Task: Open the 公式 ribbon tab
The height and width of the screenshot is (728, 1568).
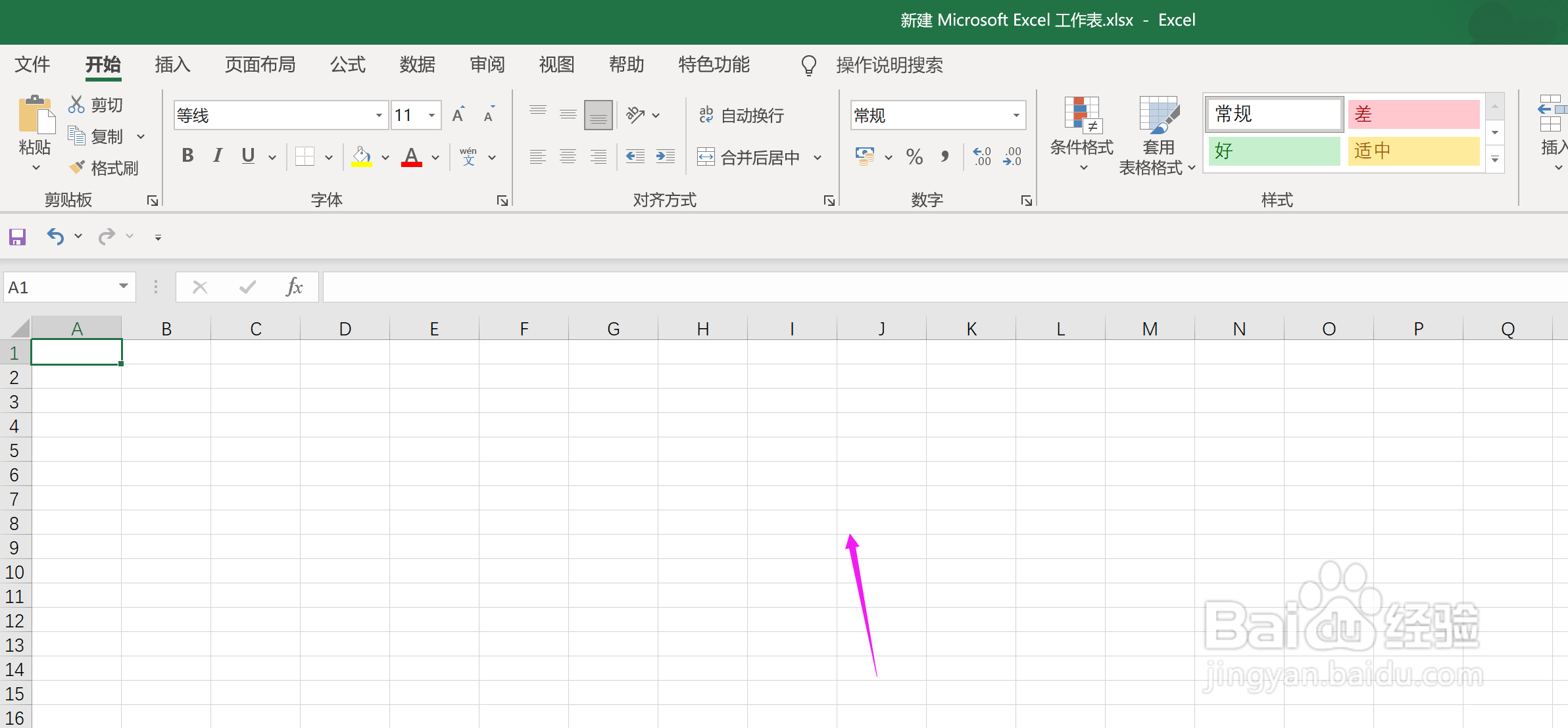Action: coord(347,64)
